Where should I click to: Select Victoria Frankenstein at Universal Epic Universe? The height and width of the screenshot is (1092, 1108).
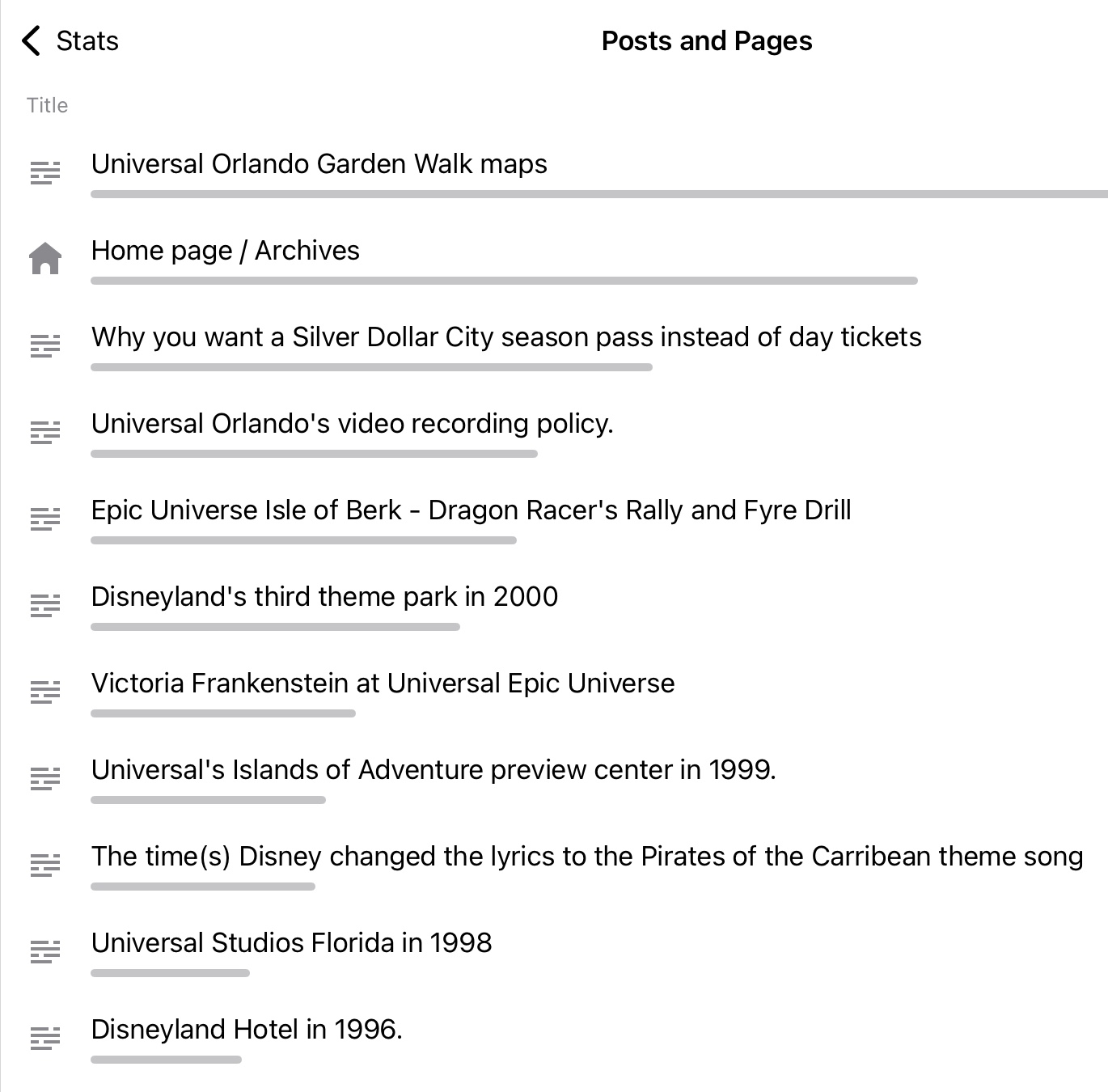coord(383,684)
